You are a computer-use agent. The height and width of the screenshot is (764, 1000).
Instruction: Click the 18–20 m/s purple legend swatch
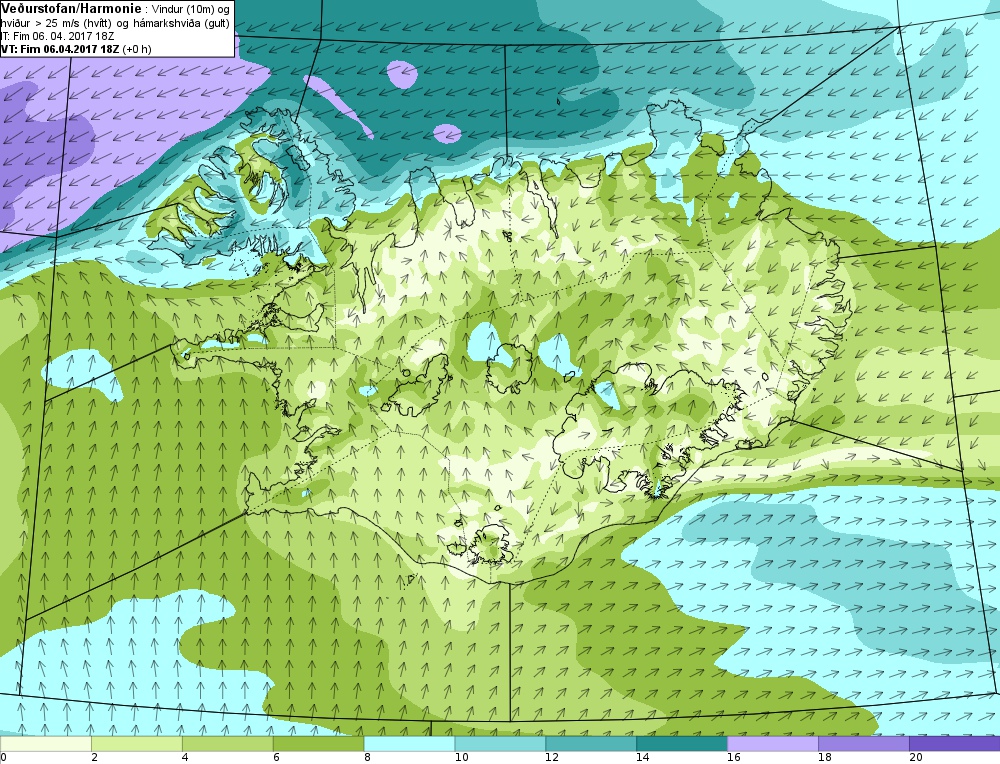click(864, 744)
